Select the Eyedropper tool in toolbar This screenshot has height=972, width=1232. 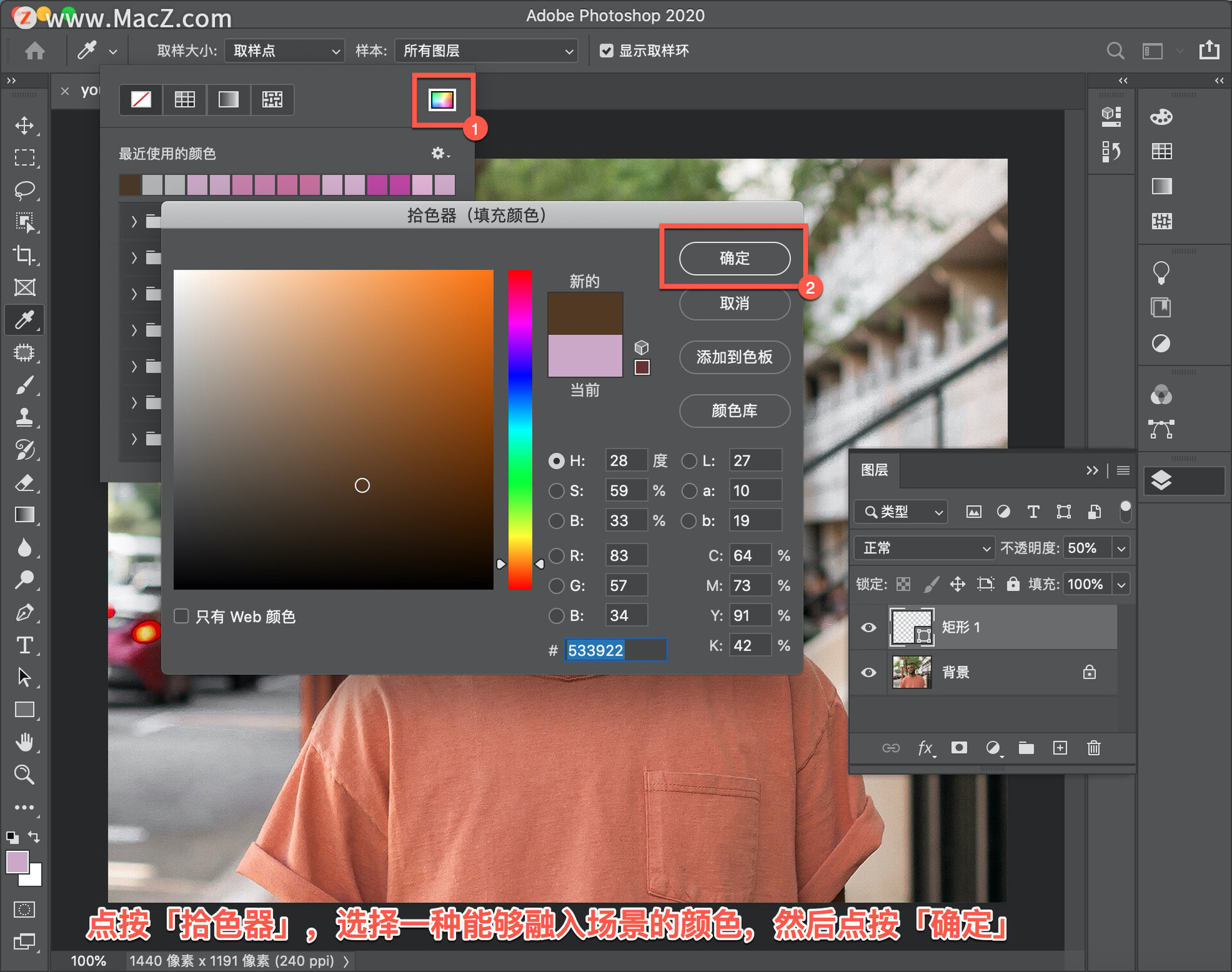(24, 320)
